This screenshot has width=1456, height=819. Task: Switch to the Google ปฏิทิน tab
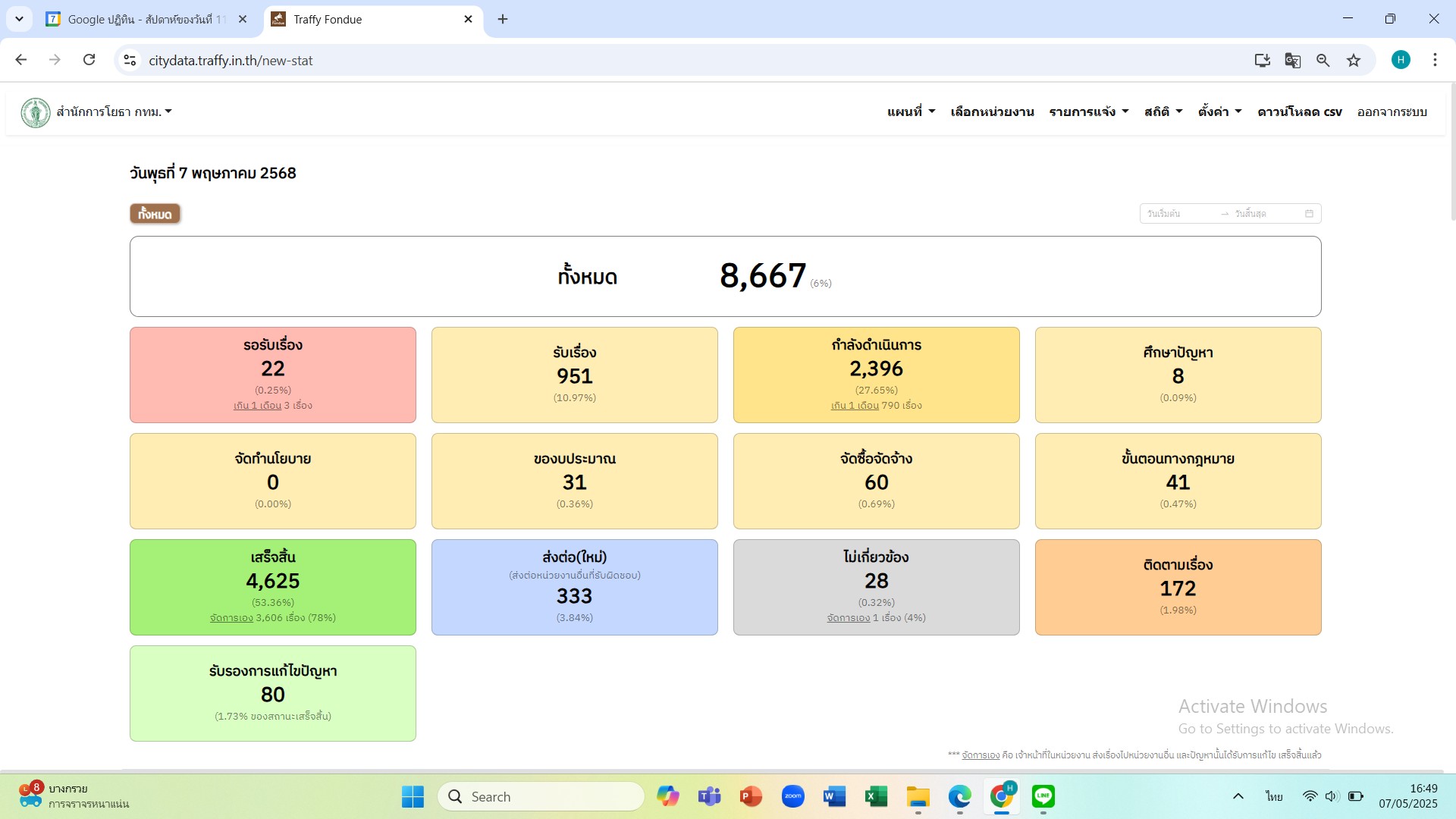(x=146, y=19)
